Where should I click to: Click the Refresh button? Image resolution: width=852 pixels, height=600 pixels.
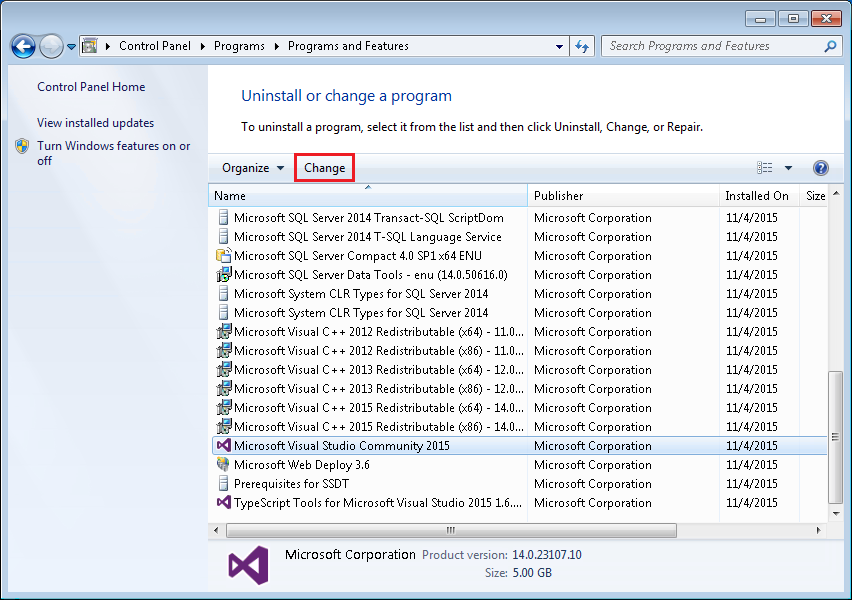[582, 47]
